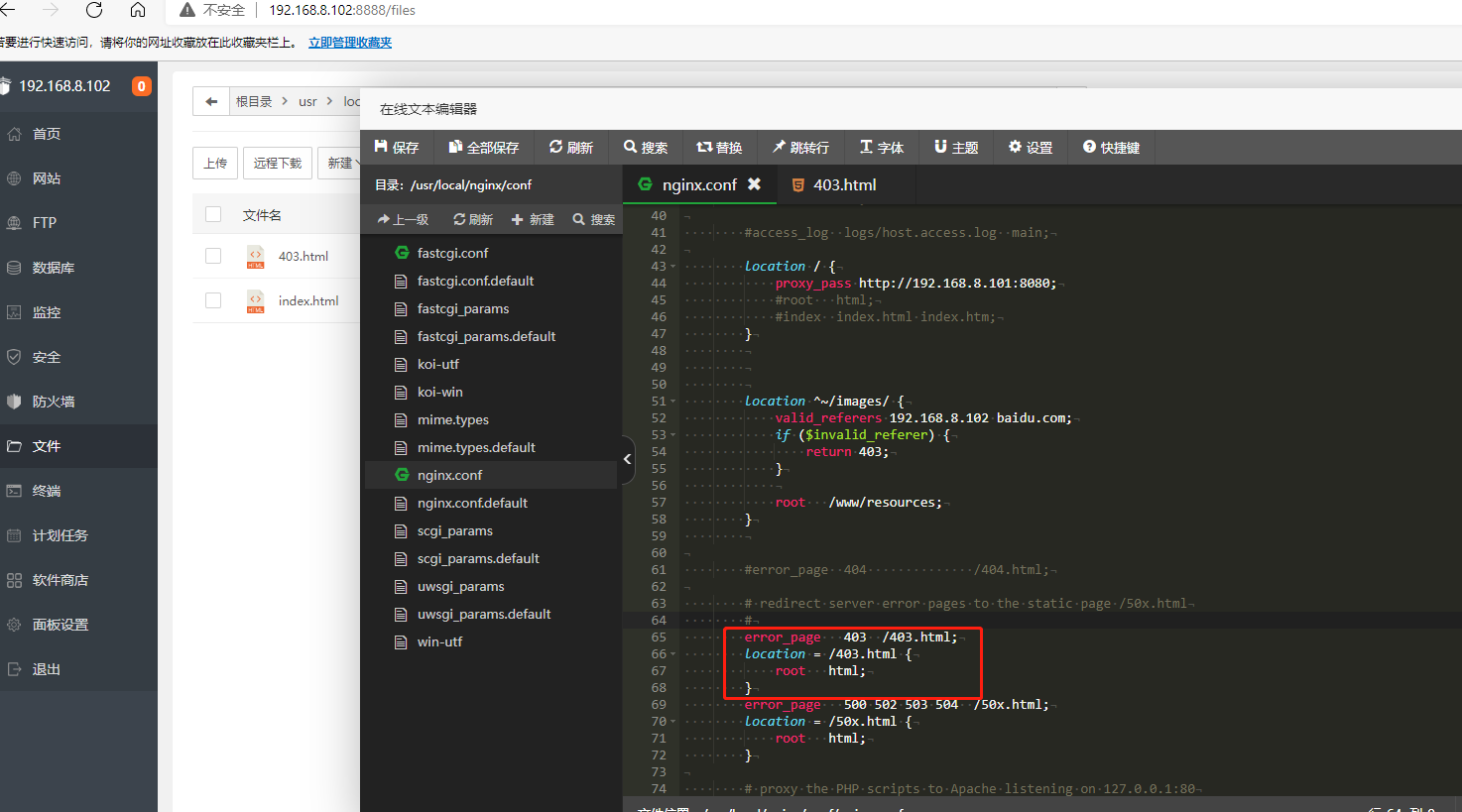Refresh the directory tree listing
Screen dimensions: 1462x812
tap(473, 220)
